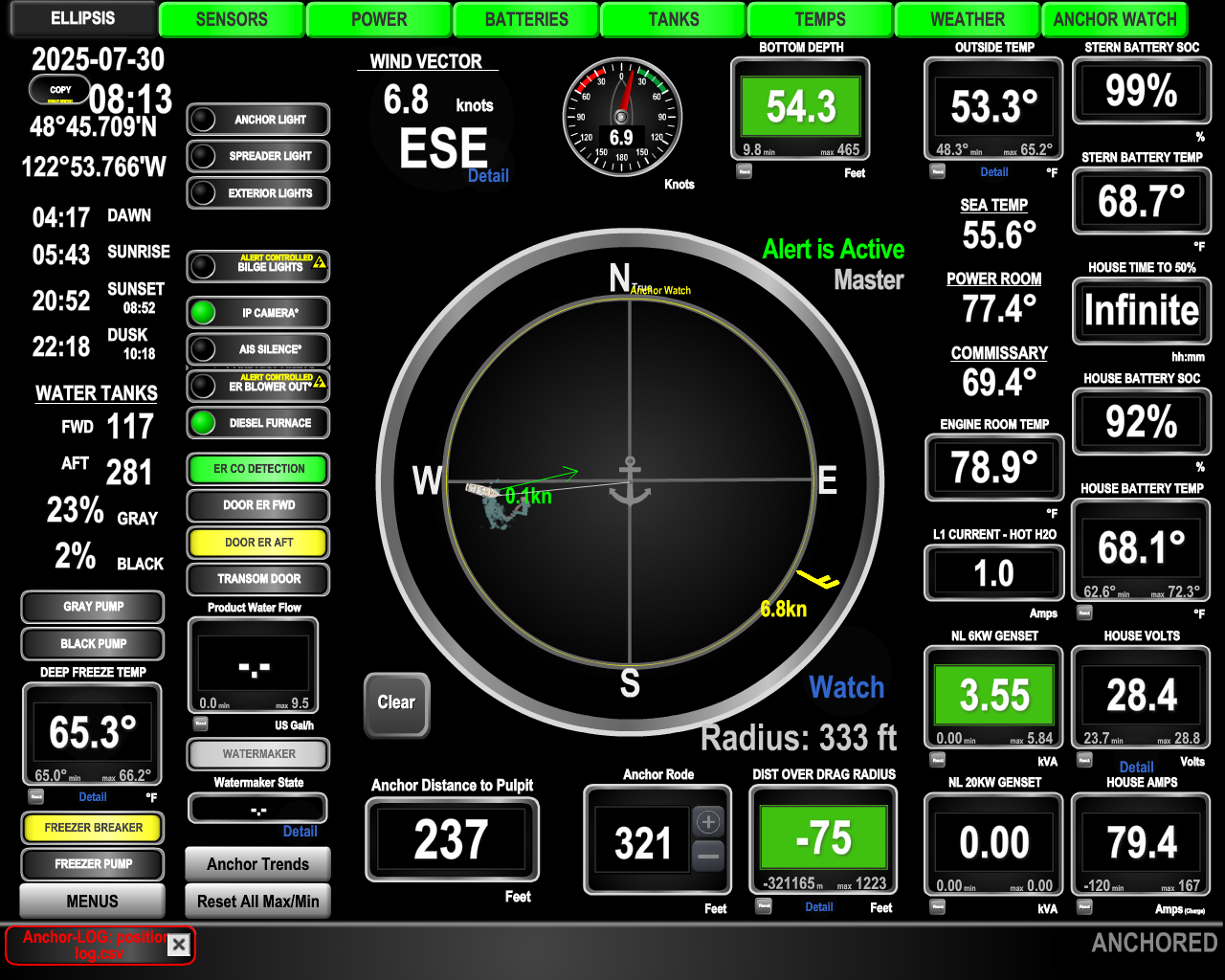Open the Outside Temp Detail link
The width and height of the screenshot is (1225, 980).
click(994, 172)
